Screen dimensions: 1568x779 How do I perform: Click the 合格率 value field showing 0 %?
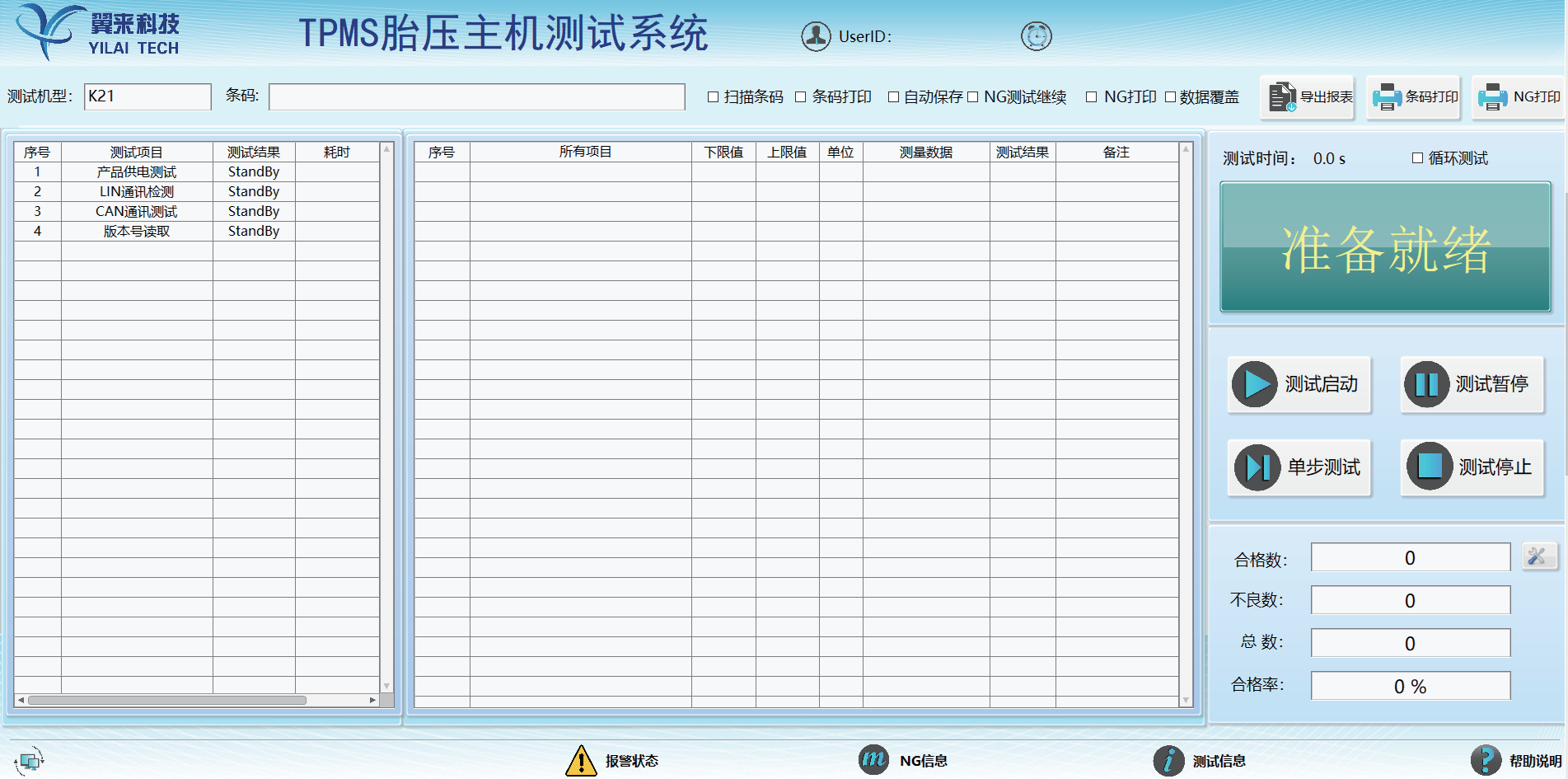point(1411,686)
